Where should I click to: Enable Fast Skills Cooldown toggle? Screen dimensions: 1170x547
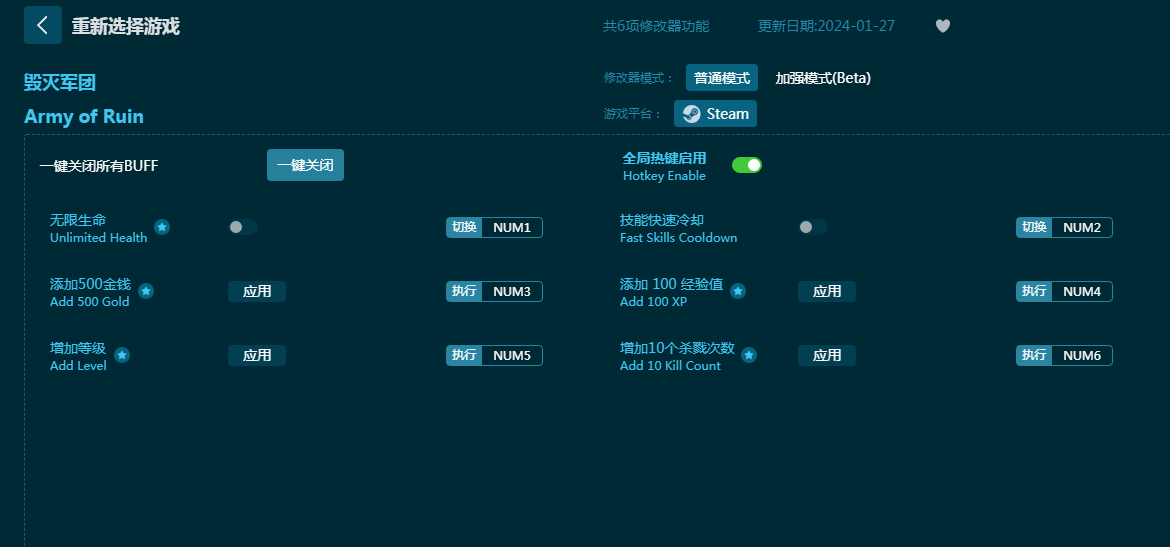(x=812, y=227)
